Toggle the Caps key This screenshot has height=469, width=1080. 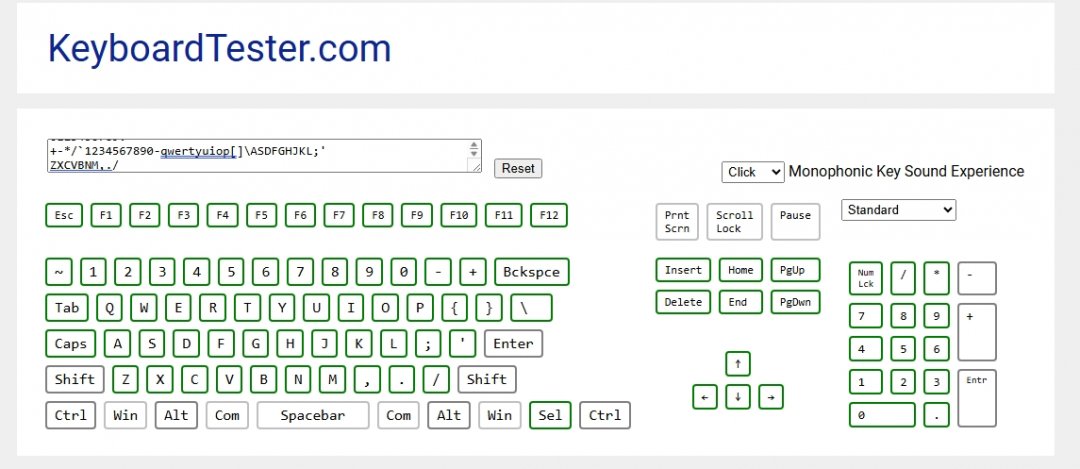pos(71,344)
